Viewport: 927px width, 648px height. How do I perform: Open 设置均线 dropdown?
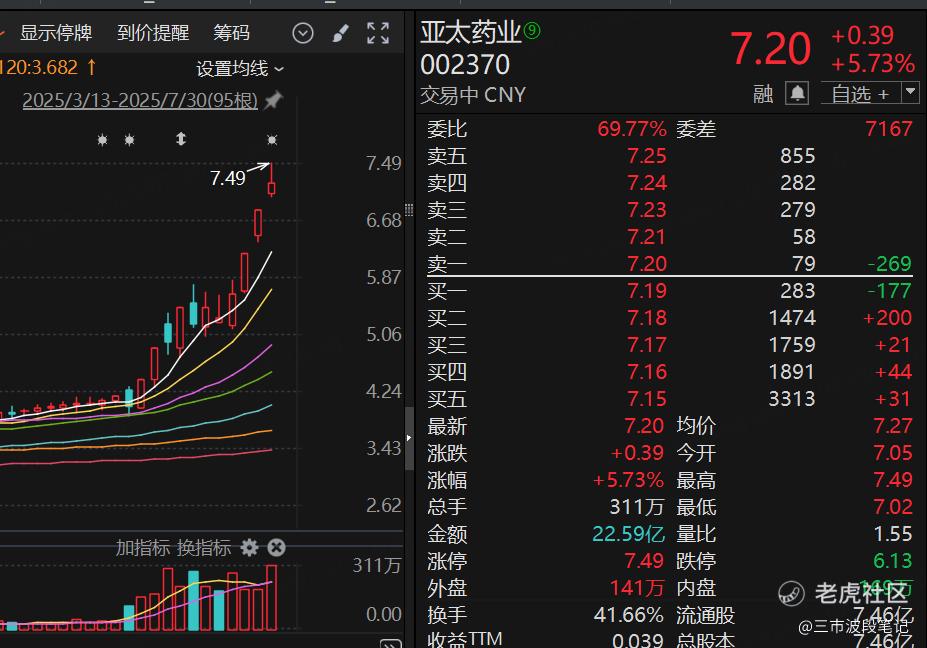(240, 69)
